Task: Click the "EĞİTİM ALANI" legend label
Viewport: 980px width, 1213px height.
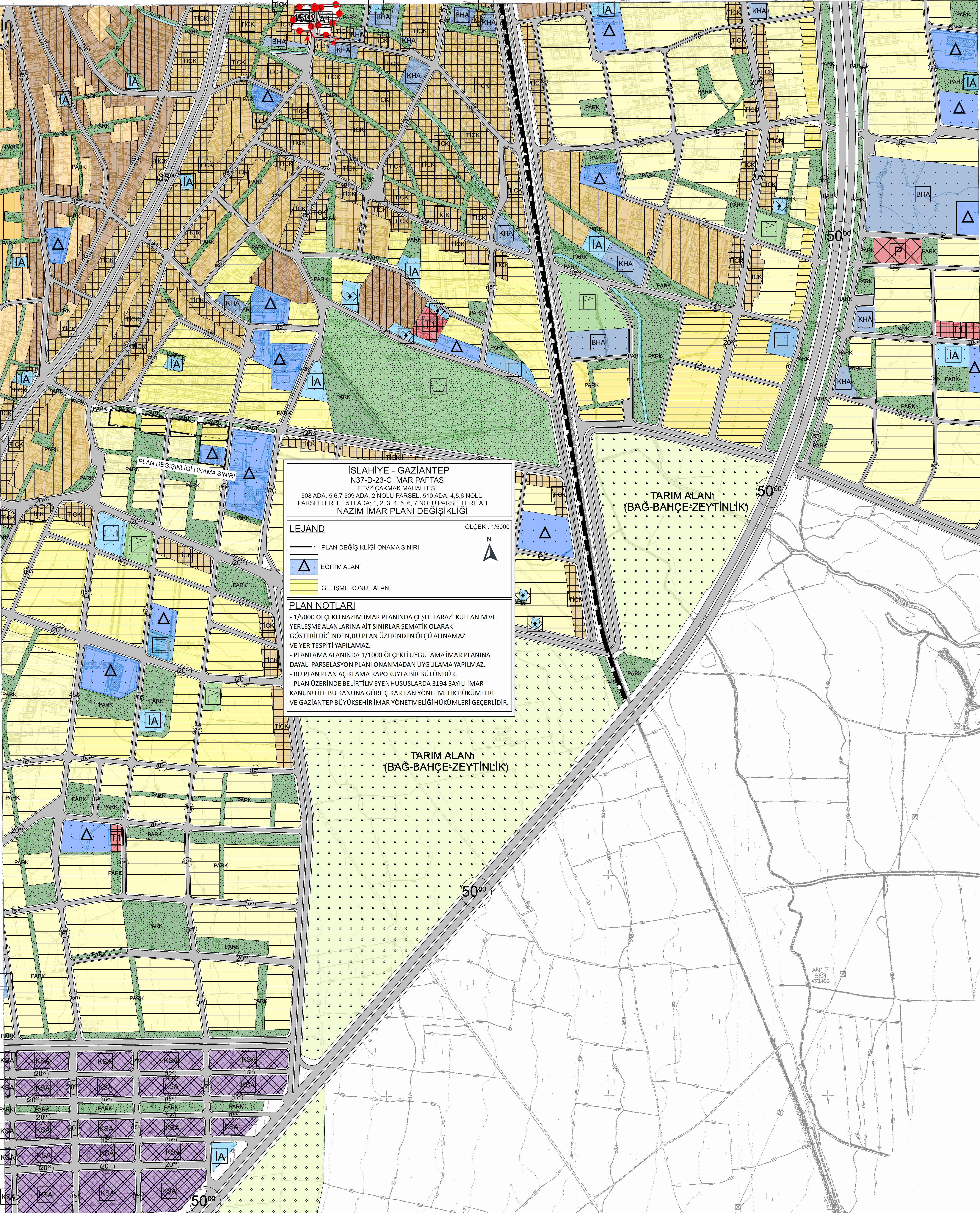Action: click(x=341, y=567)
